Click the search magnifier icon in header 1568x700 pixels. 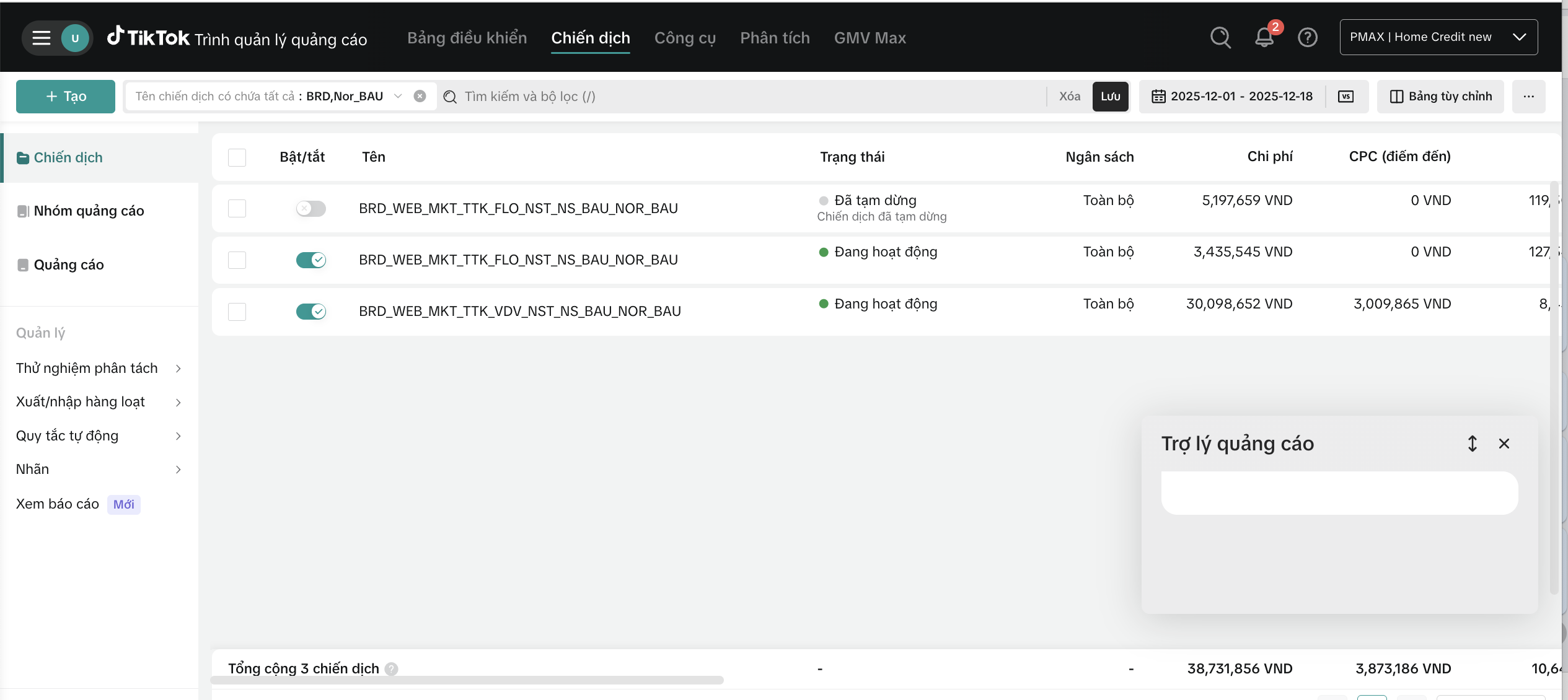[1220, 38]
